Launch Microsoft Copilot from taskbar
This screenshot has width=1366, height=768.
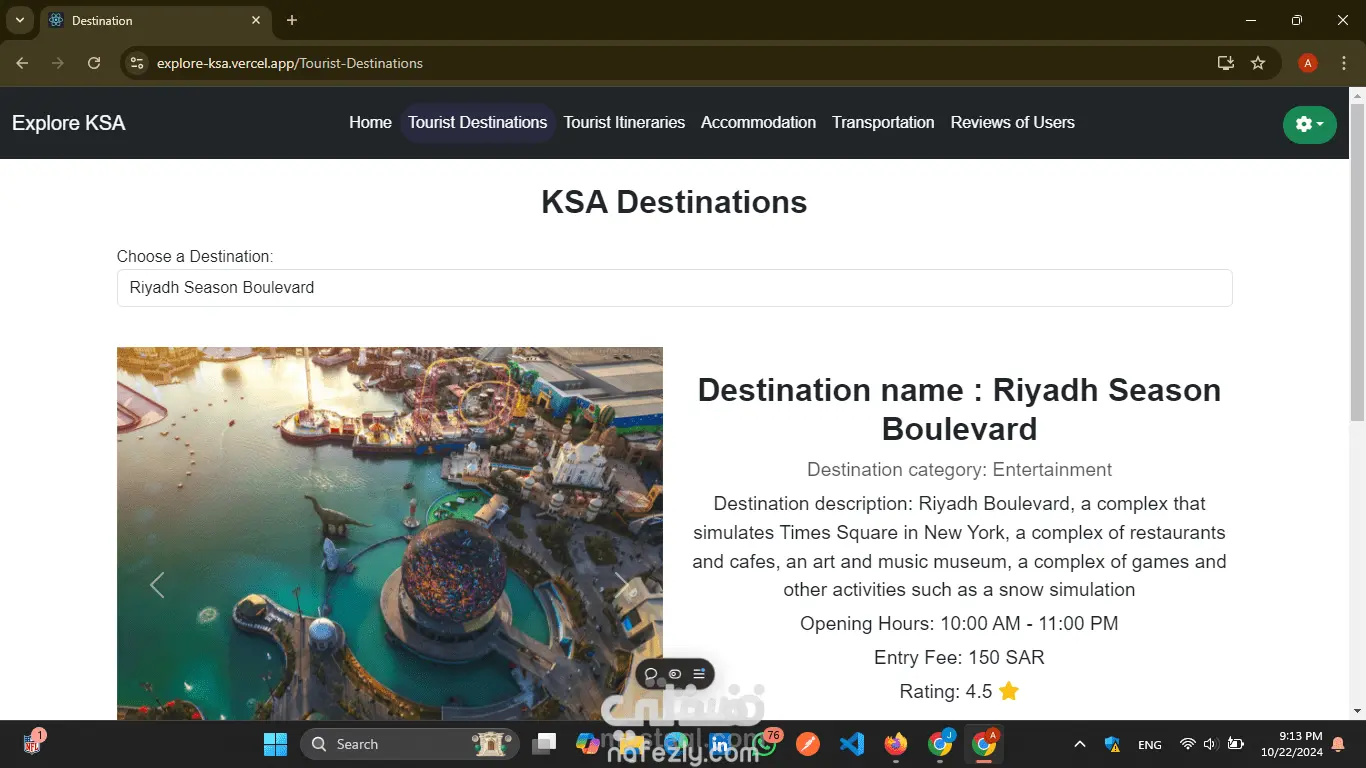(588, 744)
